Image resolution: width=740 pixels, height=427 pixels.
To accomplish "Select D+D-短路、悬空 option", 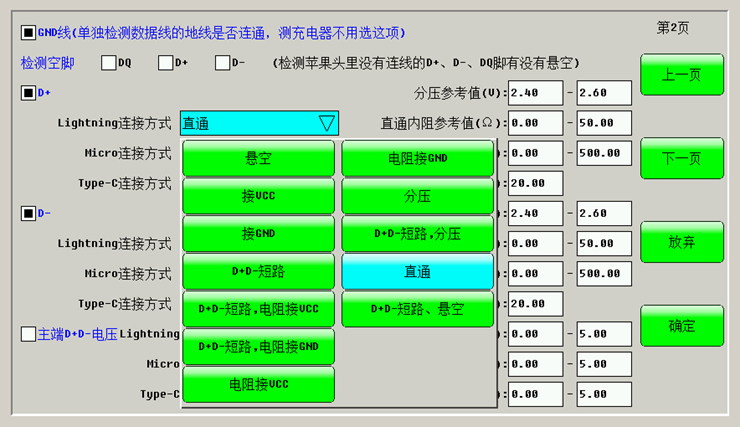I will pyautogui.click(x=417, y=309).
